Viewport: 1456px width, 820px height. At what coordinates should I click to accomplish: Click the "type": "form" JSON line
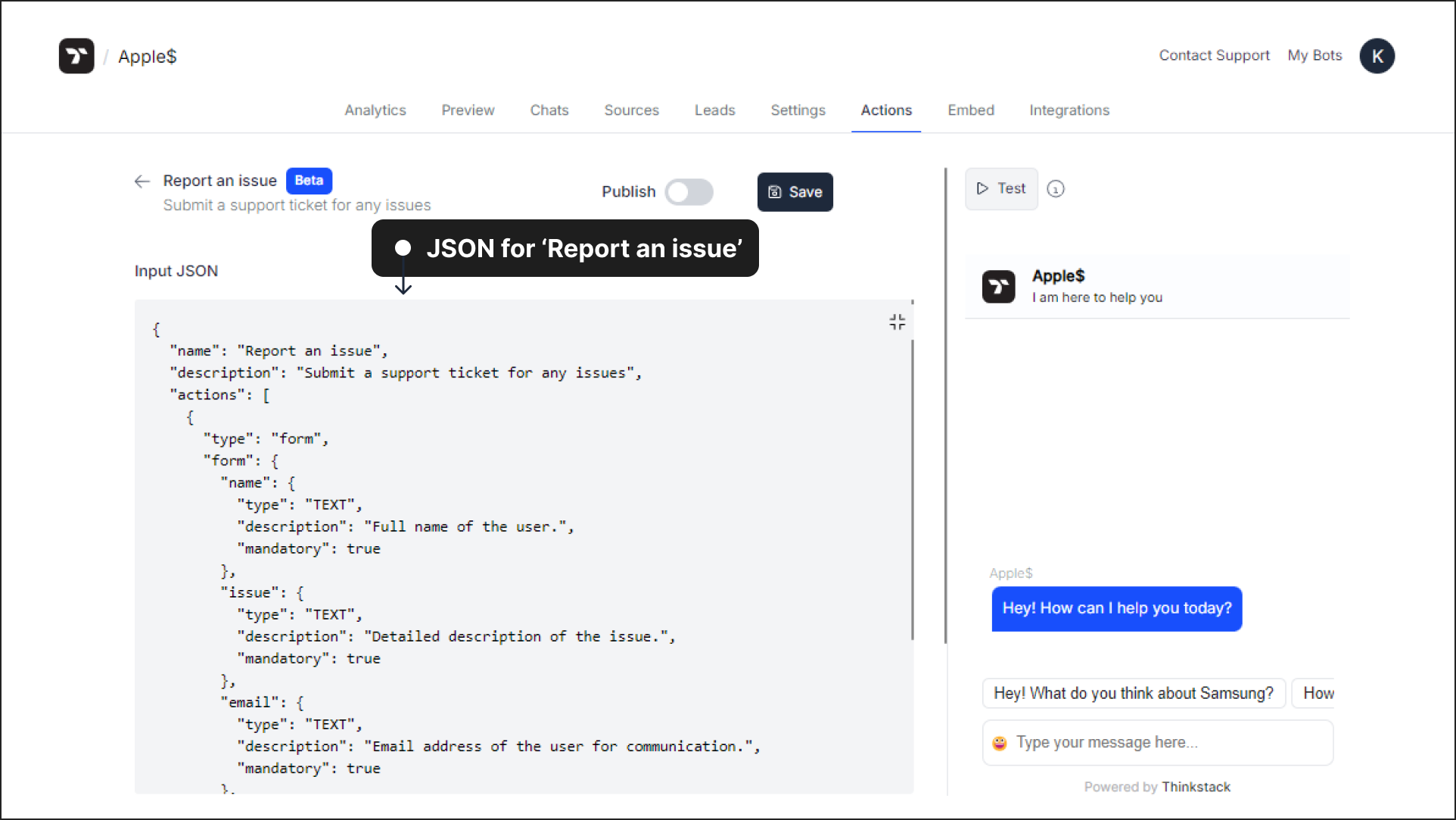[266, 439]
